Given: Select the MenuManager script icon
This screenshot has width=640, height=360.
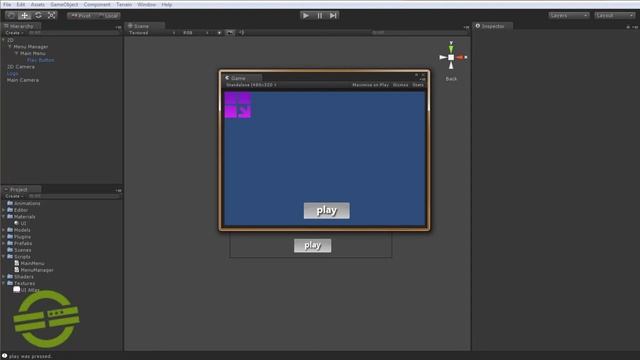Looking at the screenshot, I should (17, 270).
